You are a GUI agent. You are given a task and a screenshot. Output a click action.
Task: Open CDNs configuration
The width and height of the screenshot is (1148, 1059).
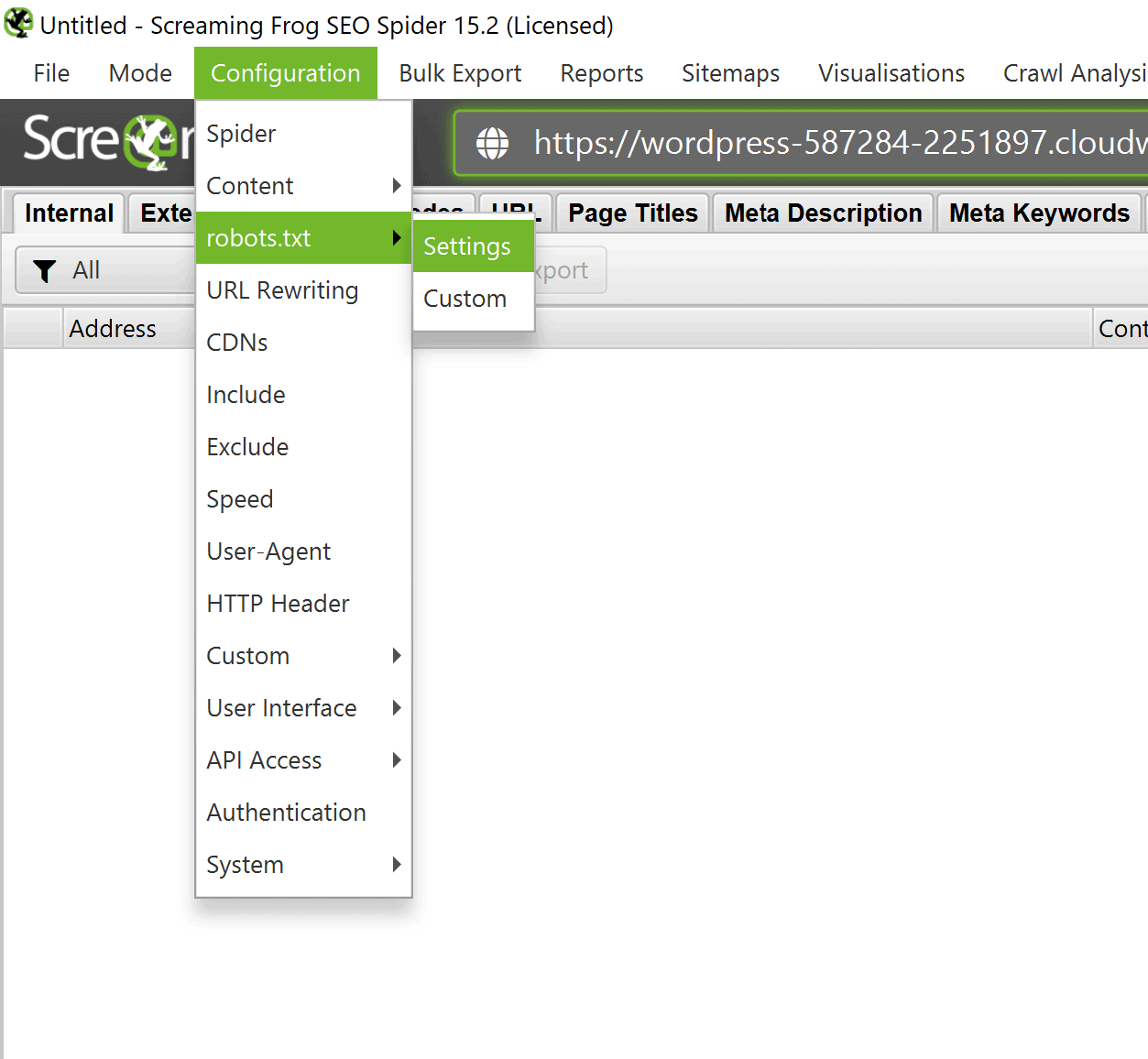pos(303,343)
